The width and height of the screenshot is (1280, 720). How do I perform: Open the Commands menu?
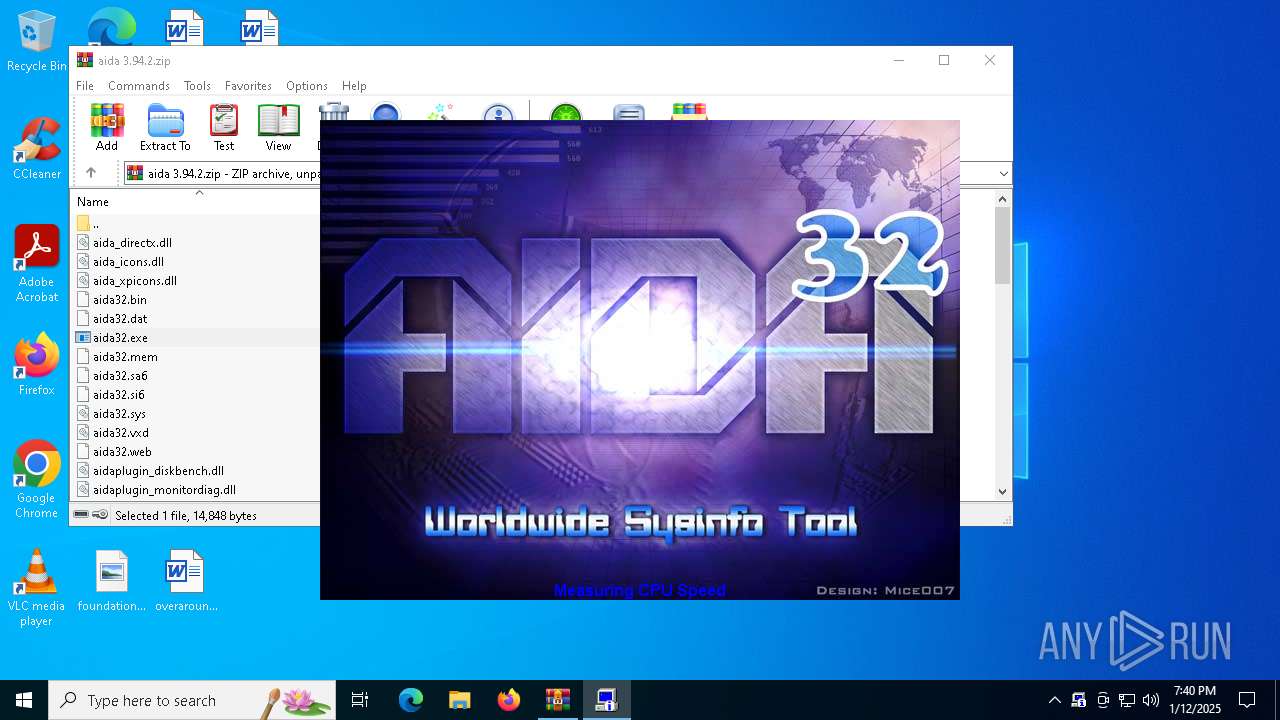point(139,86)
